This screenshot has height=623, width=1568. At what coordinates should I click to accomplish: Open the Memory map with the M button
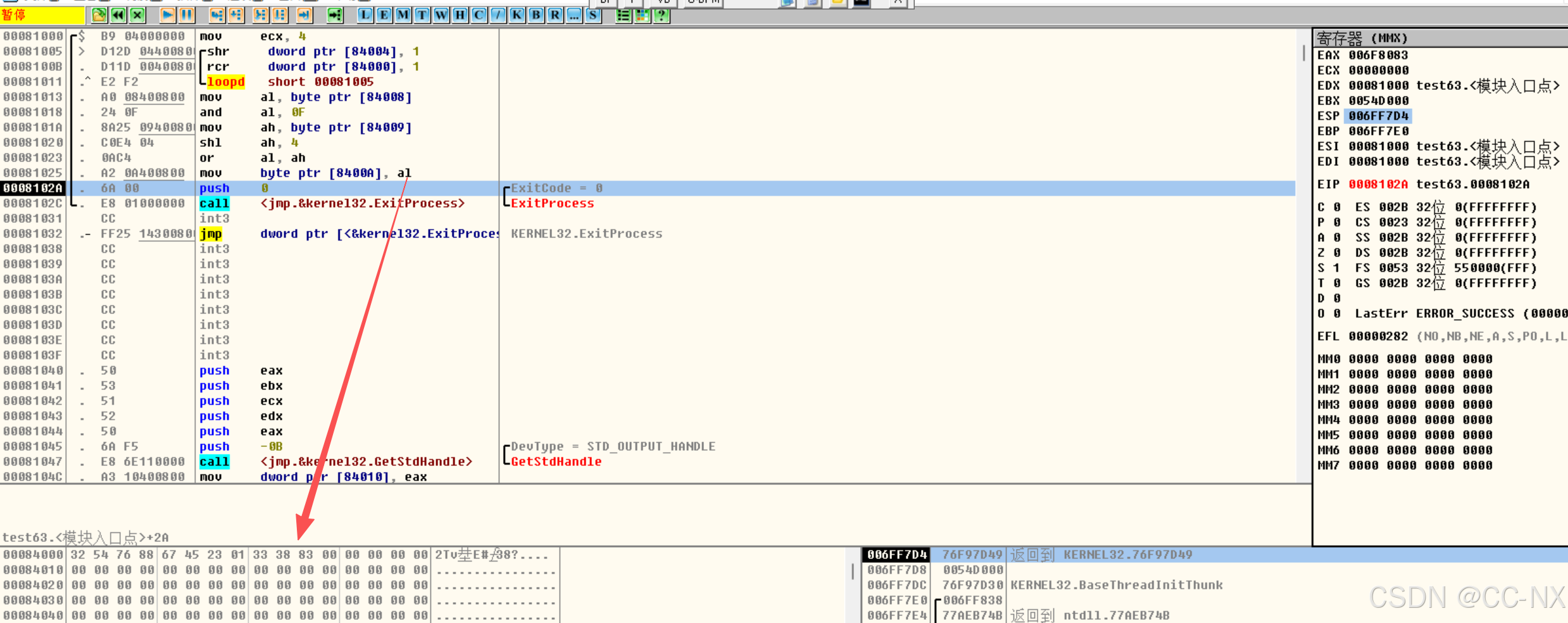[x=403, y=15]
